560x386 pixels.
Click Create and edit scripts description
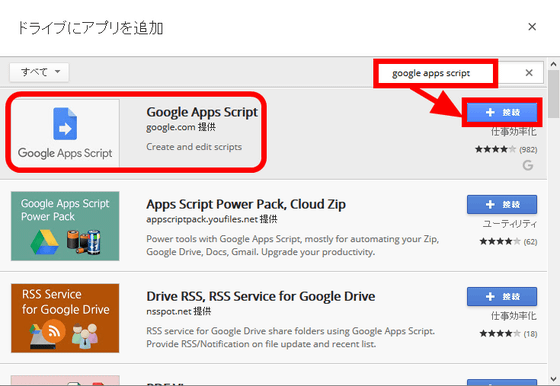194,147
